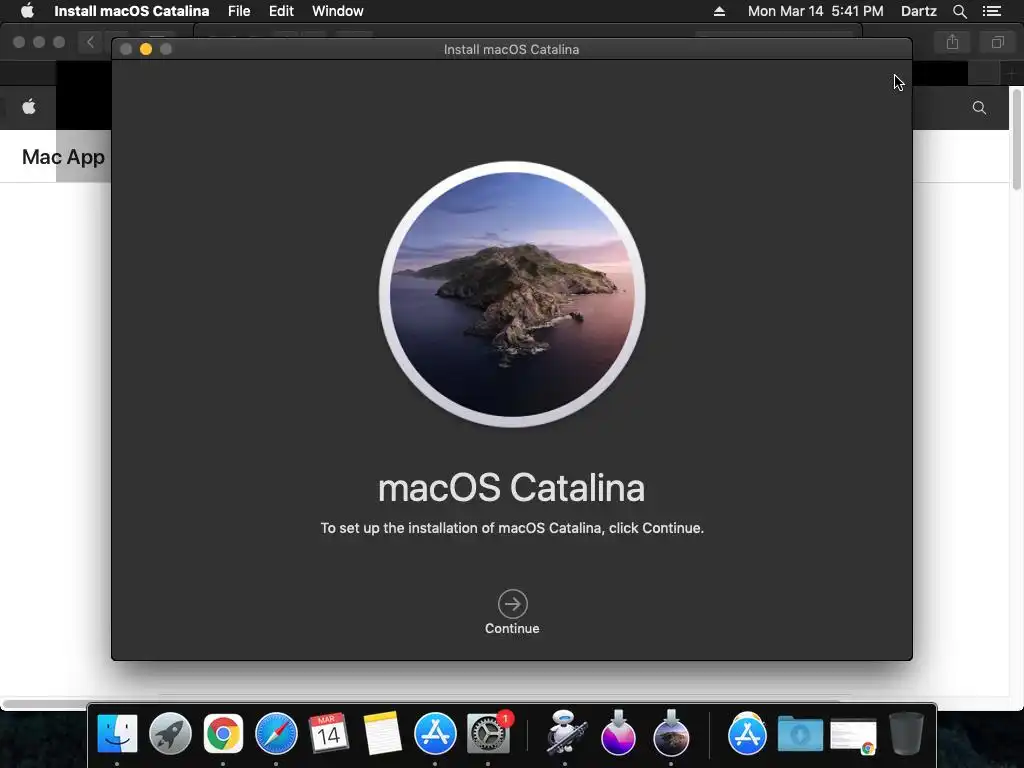Click the Mac App heading on webpage

point(63,157)
